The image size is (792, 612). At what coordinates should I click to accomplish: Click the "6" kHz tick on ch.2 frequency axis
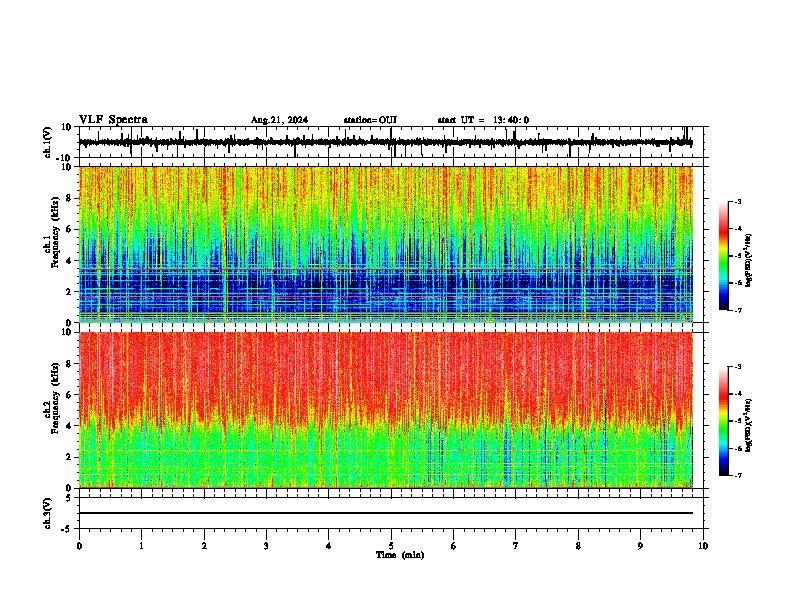(69, 394)
